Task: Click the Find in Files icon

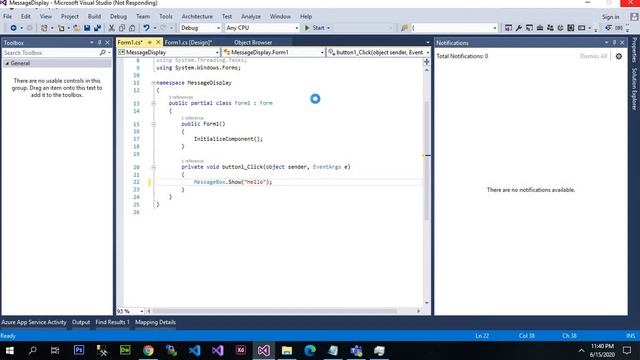Action: coord(404,28)
